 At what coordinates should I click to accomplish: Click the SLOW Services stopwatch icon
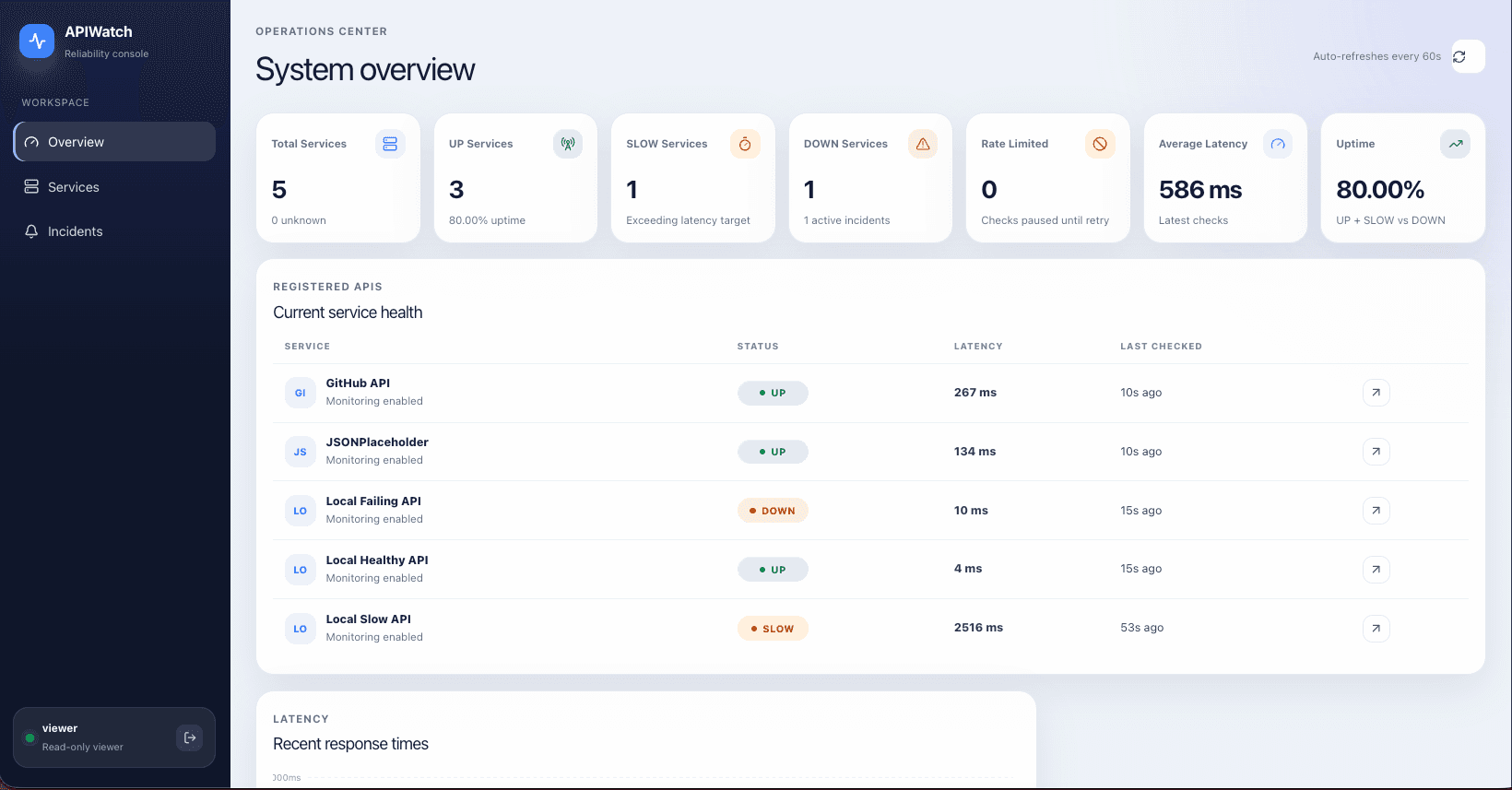point(745,144)
